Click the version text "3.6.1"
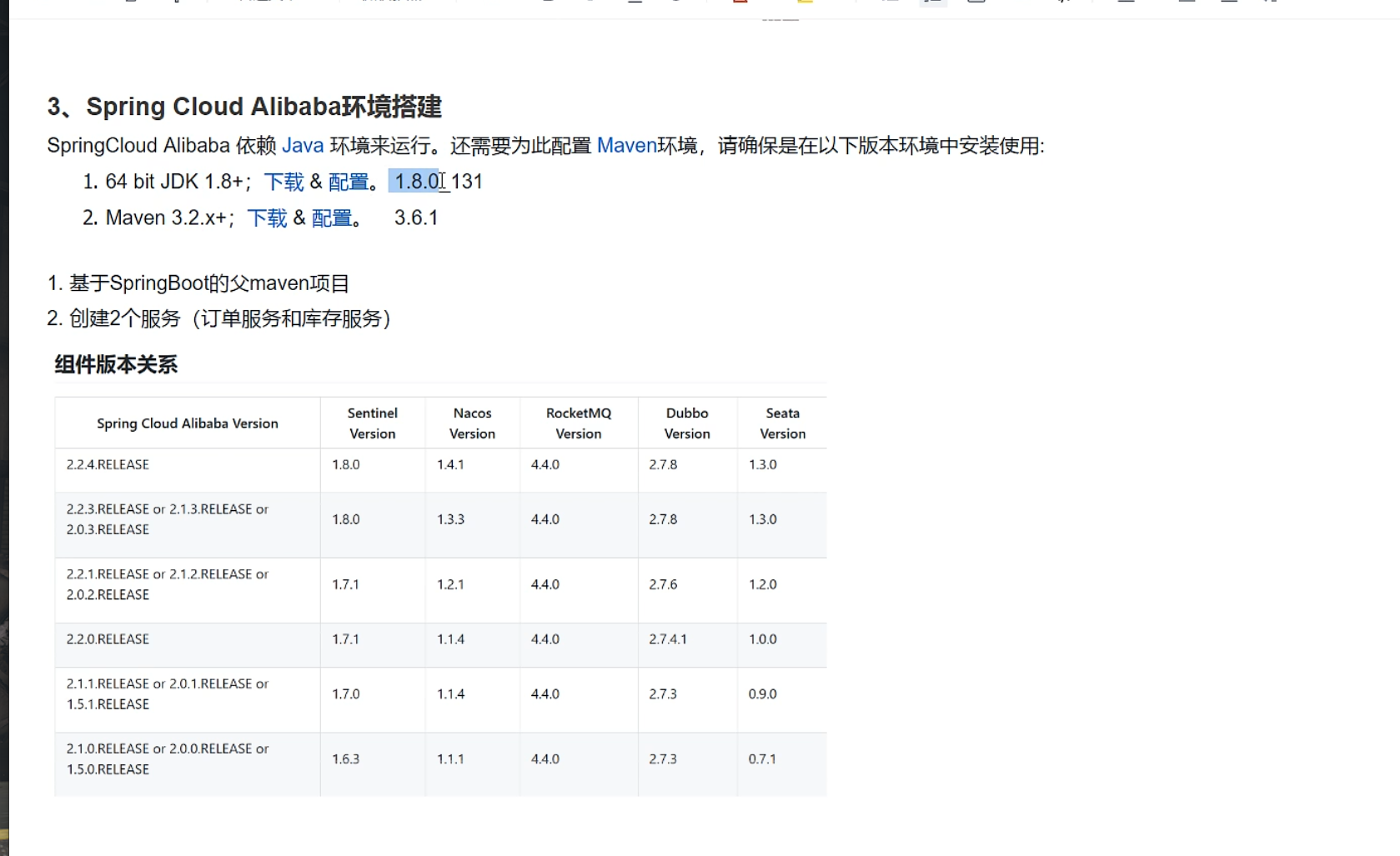The image size is (1400, 856). 416,218
